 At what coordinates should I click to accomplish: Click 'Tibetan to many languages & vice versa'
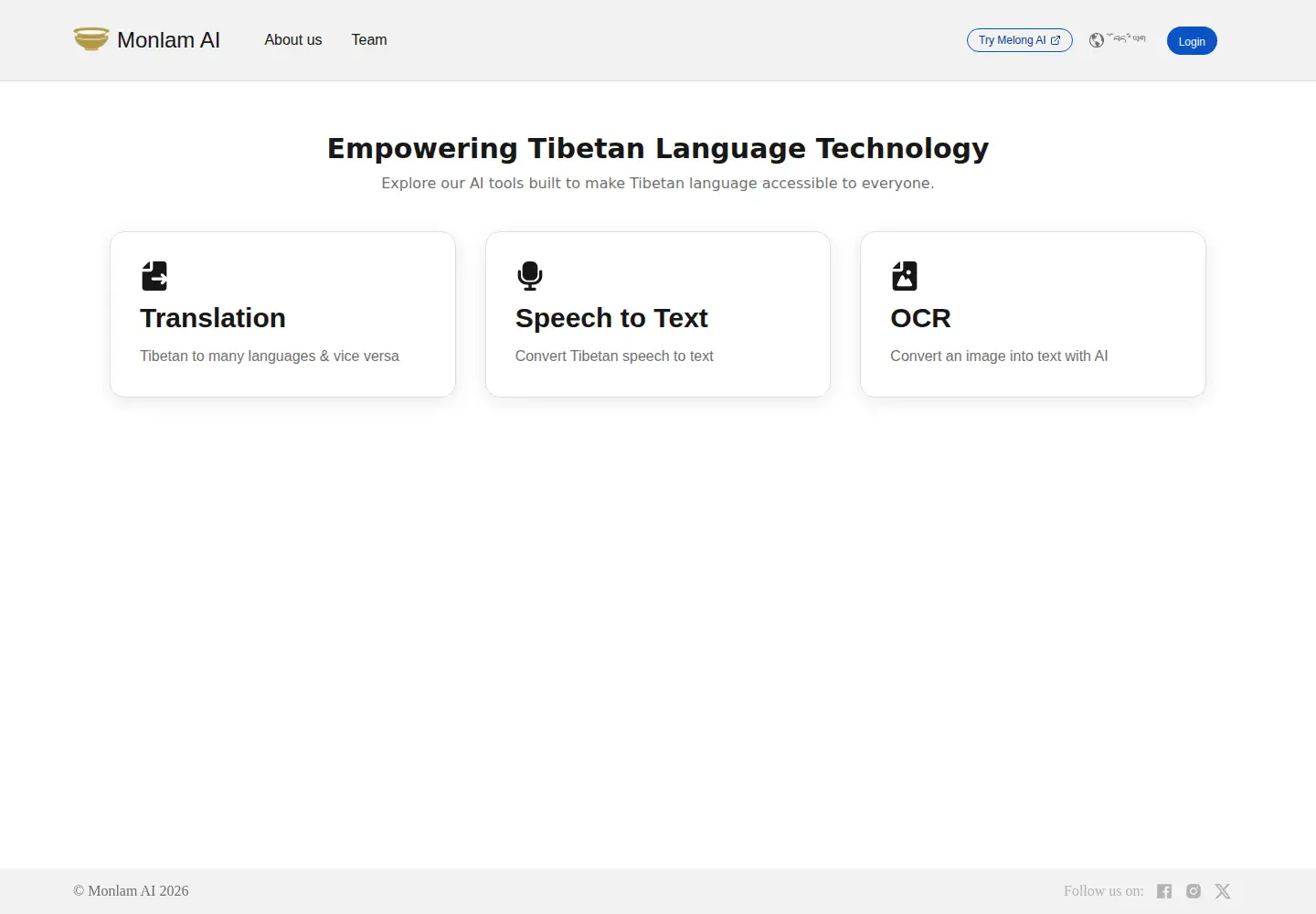270,356
